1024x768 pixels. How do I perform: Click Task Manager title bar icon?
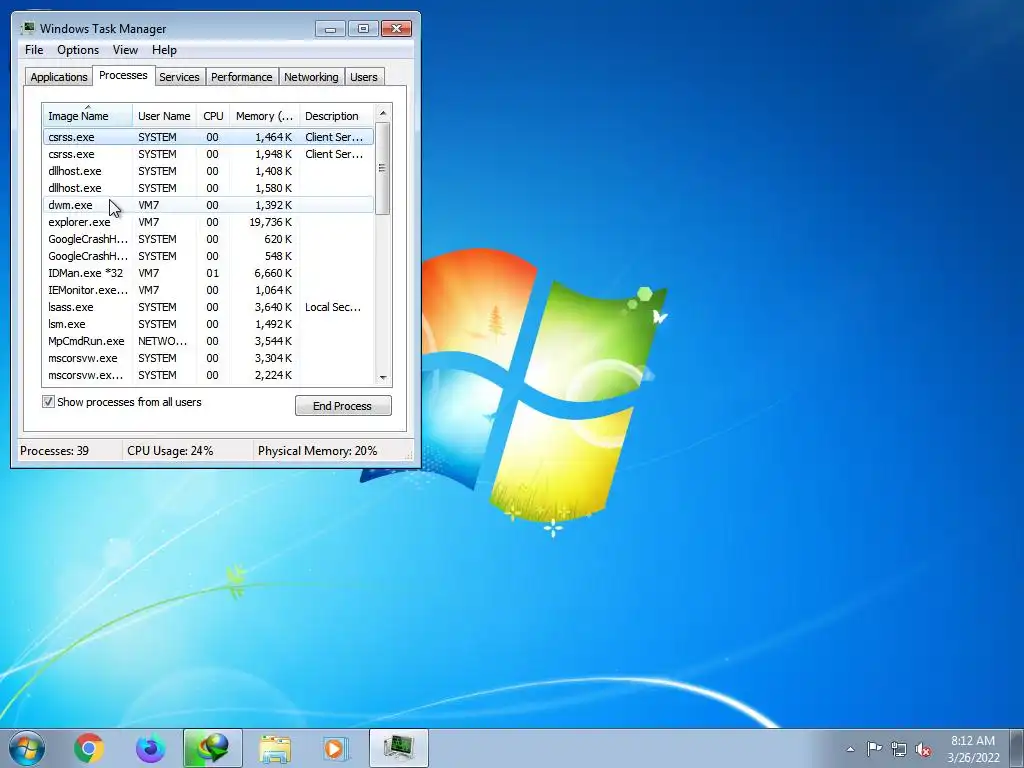coord(27,28)
